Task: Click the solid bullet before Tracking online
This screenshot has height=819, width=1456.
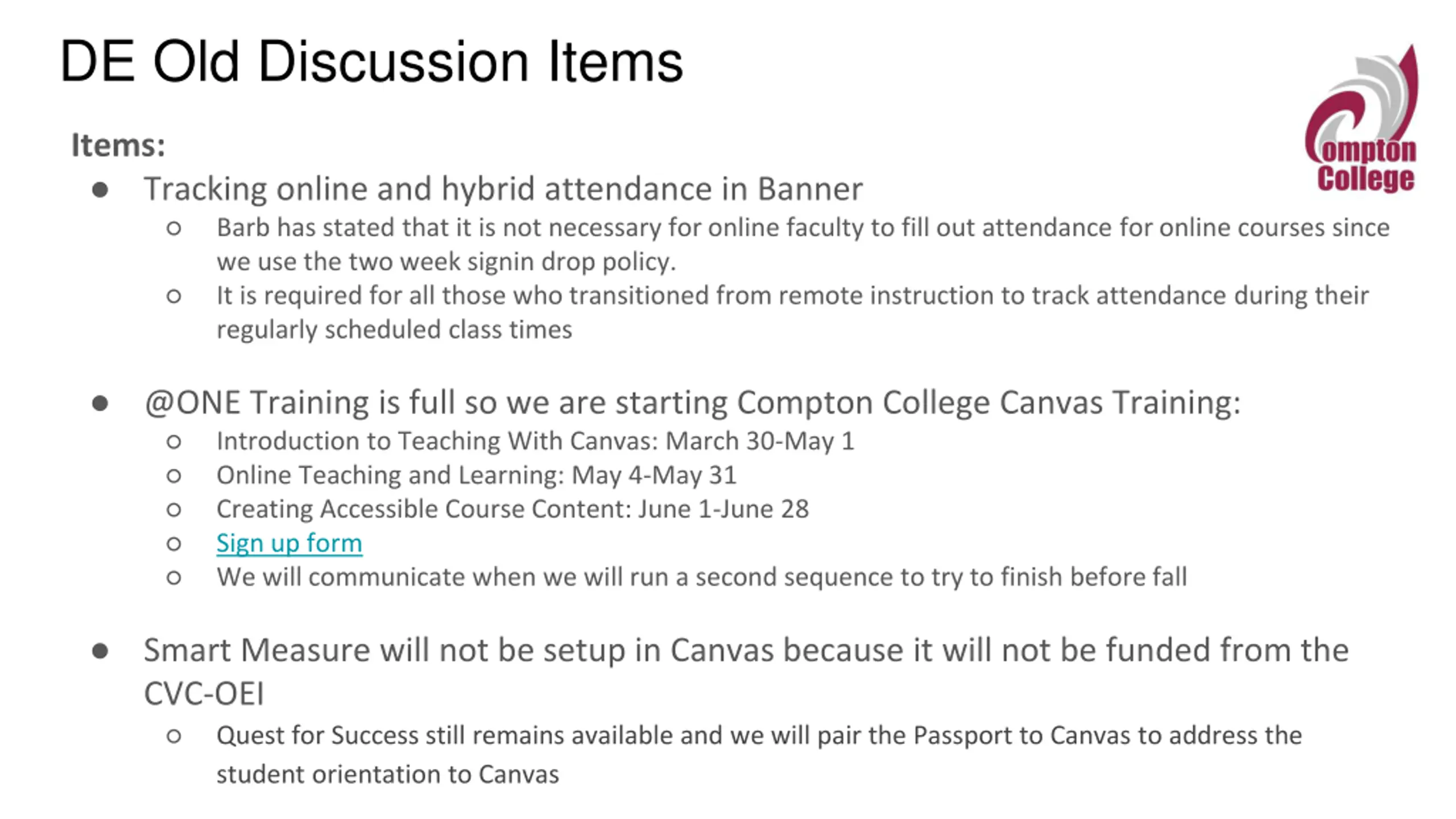Action: coord(100,190)
